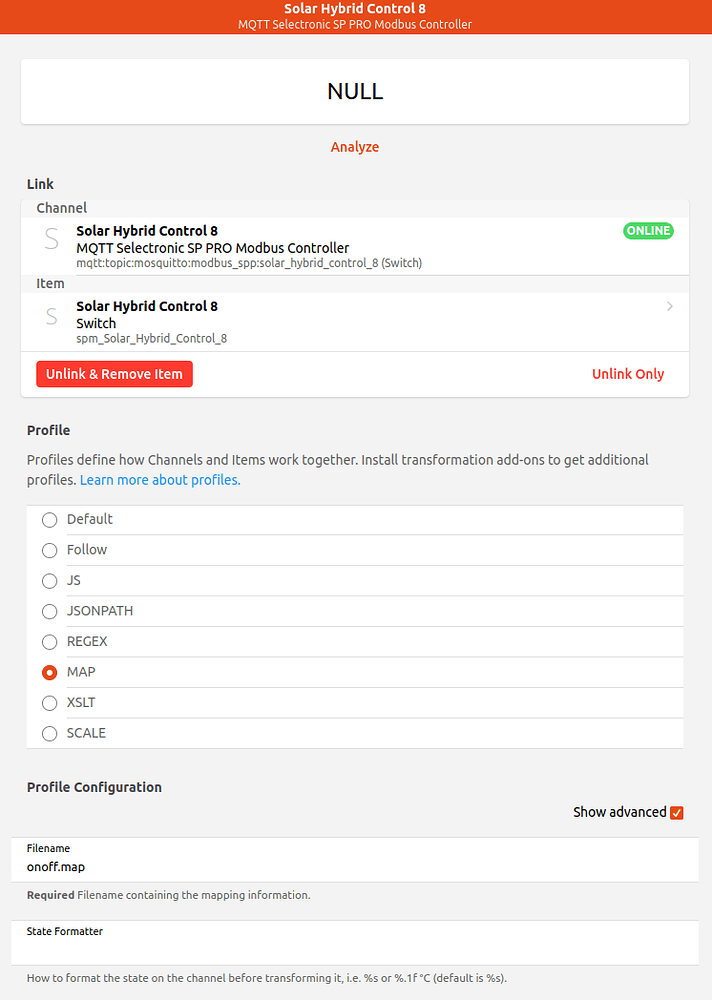Select the JSONPATH profile
Viewport: 712px width, 1000px height.
click(49, 611)
